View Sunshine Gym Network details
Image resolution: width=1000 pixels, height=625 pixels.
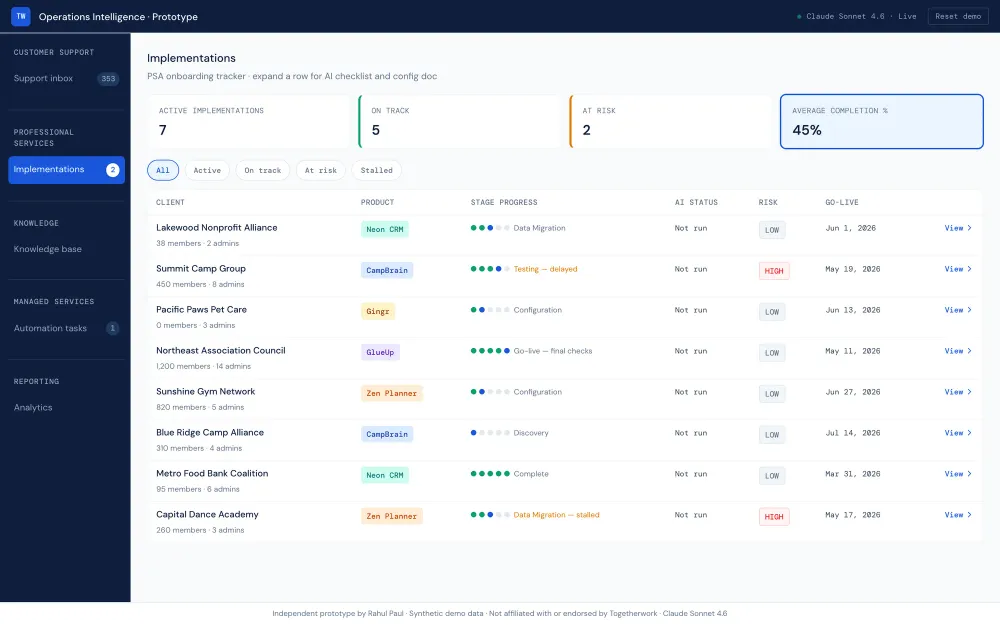958,392
